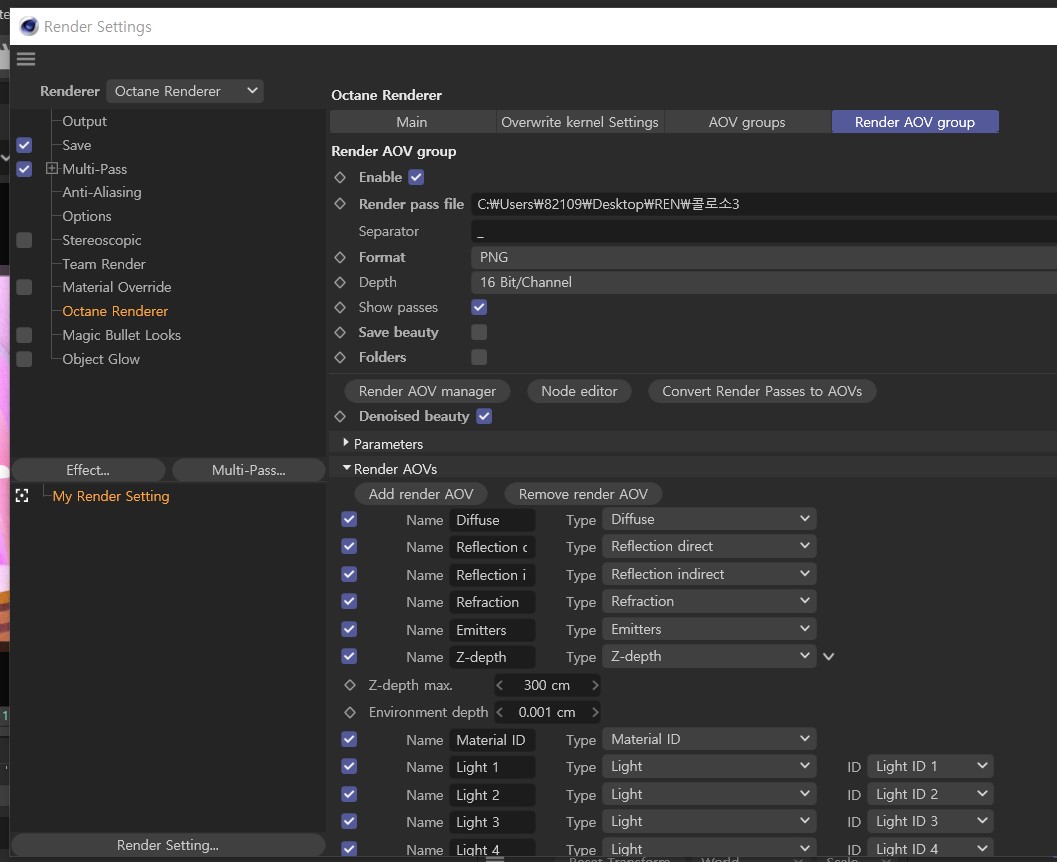The width and height of the screenshot is (1057, 862).
Task: Click the Effect... button
Action: [88, 470]
